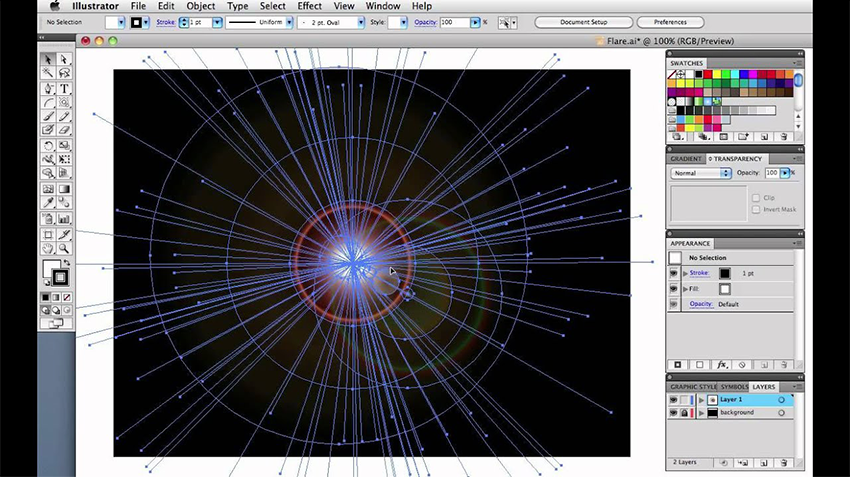Pick the Zoom magnifier tool
This screenshot has width=850, height=480.
pos(64,248)
